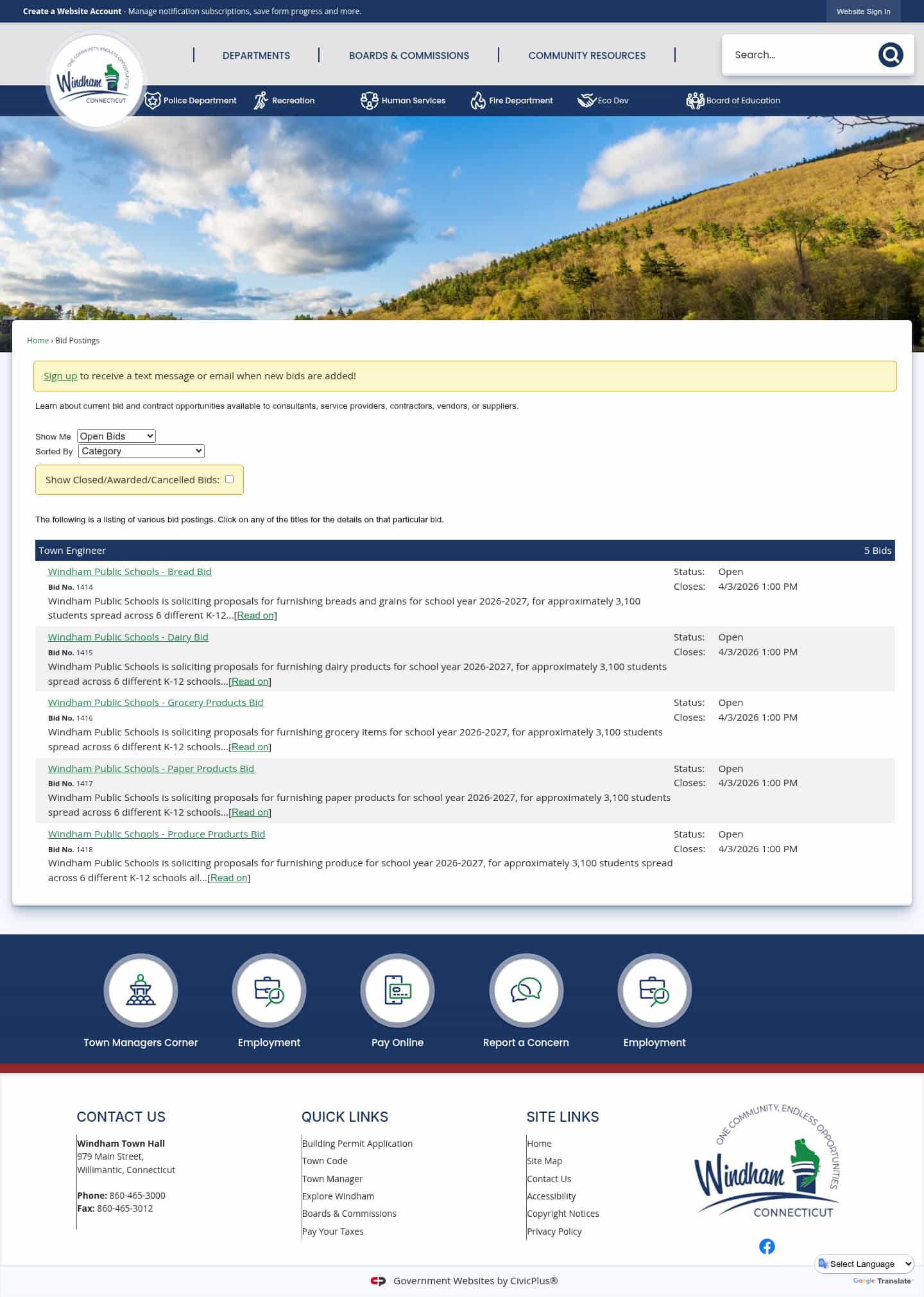Screen dimensions: 924x1297
Task: Open the Show Me Open Bids dropdown
Action: 116,436
